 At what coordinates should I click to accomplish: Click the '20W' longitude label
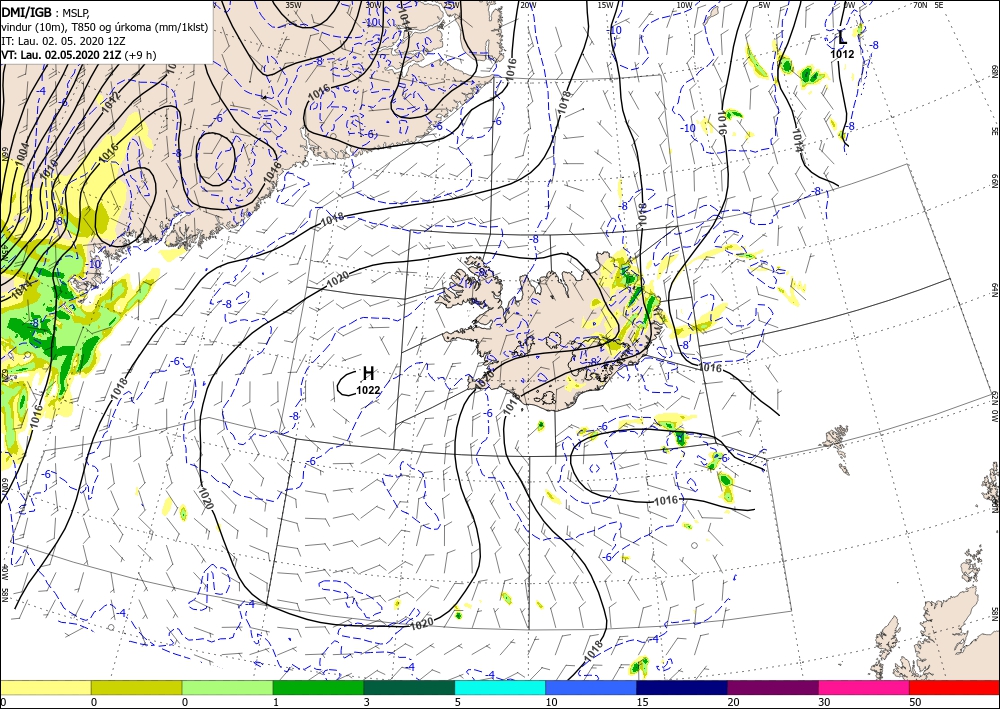click(527, 5)
